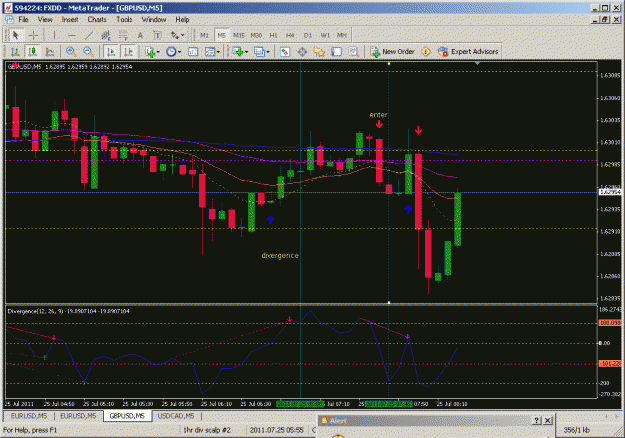Click the help question mark in the Alert window
625x438 pixels.
point(537,420)
